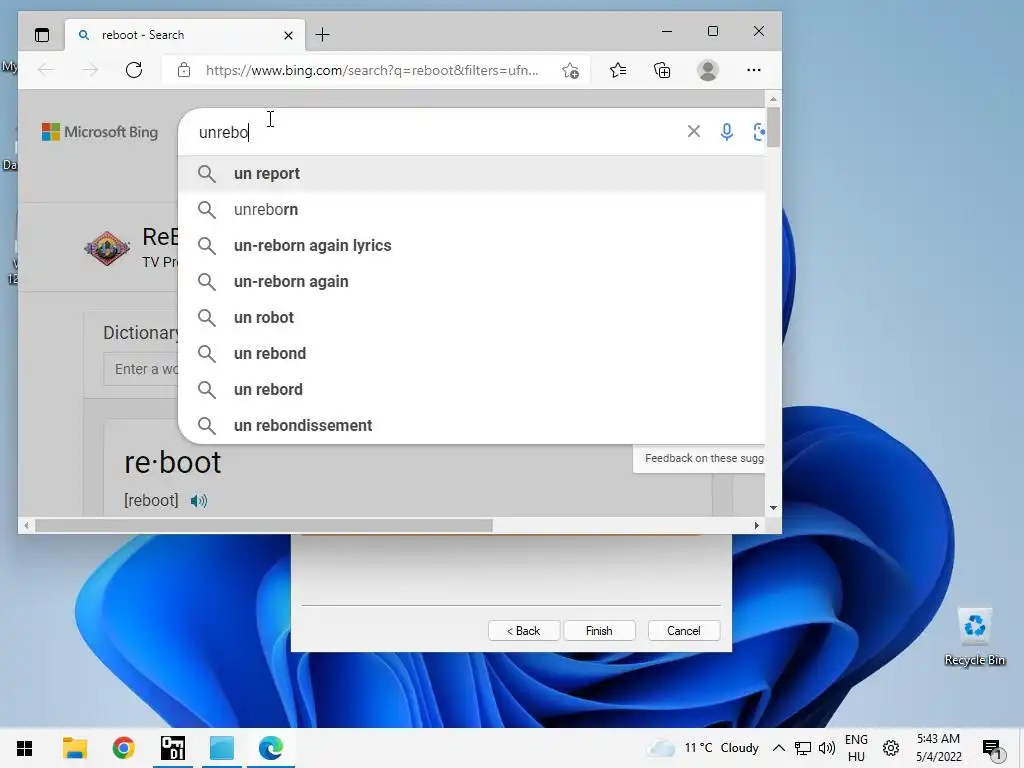Click the horizontal scrollbar right arrow
1024x768 pixels.
(x=756, y=526)
